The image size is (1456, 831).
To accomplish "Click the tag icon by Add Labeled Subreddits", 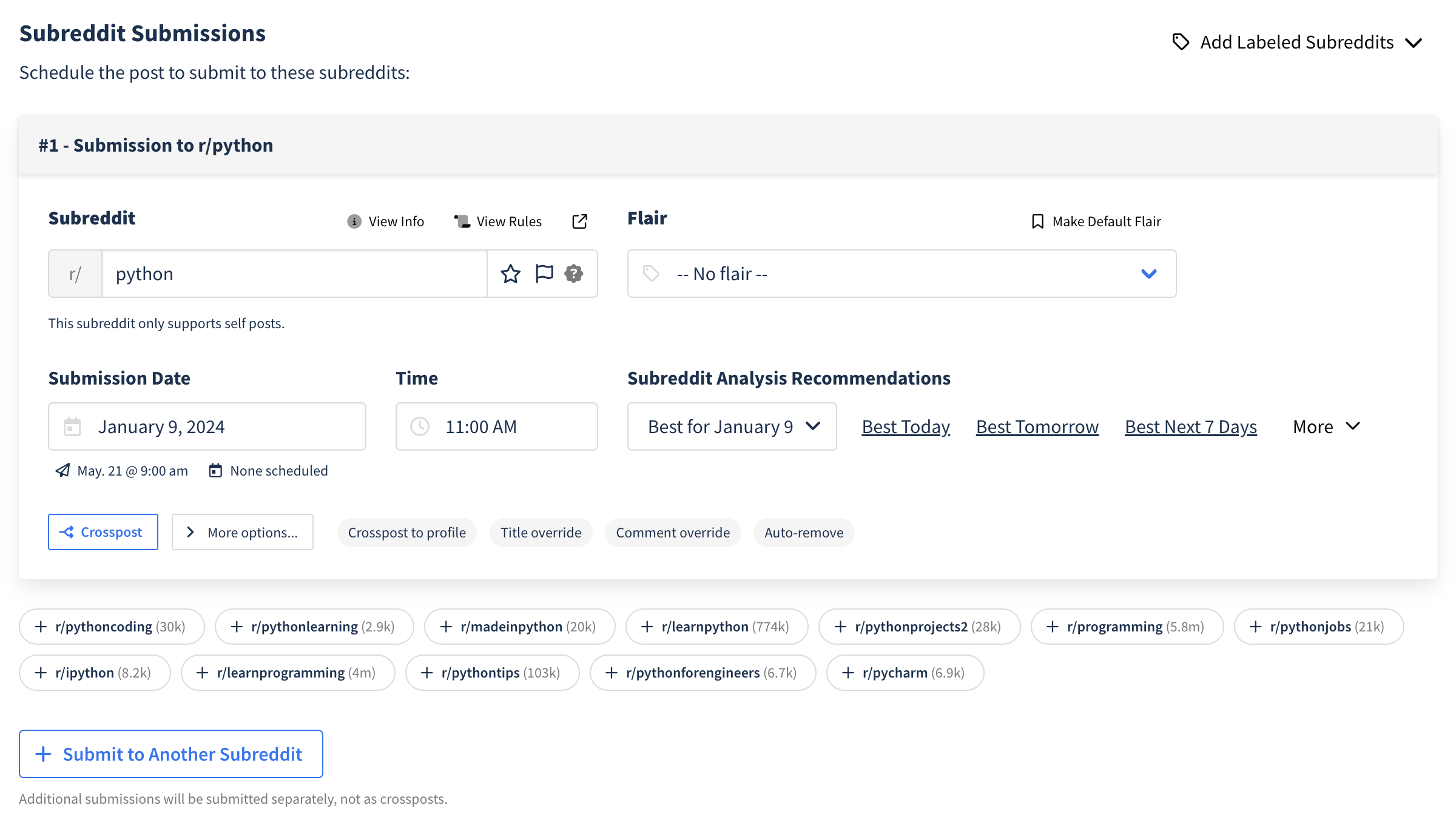I will (x=1181, y=42).
